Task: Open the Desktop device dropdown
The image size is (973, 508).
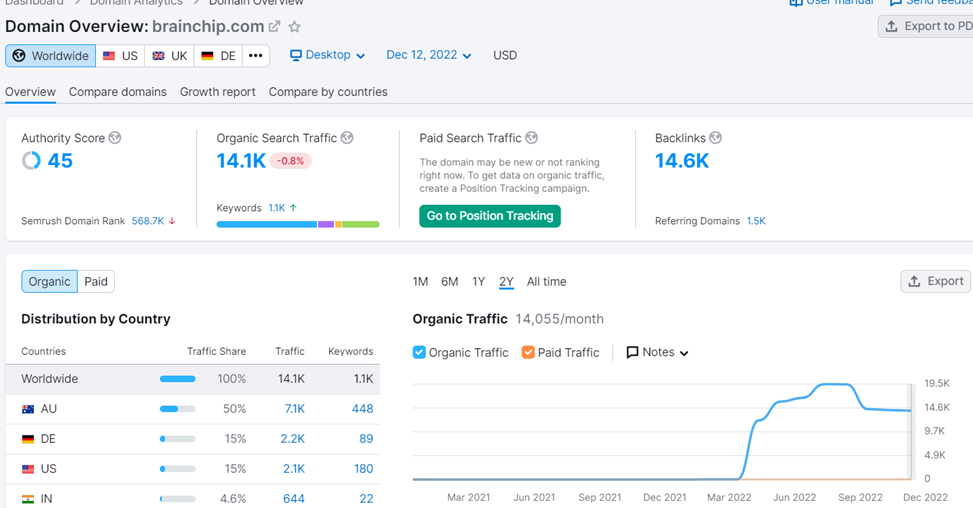Action: tap(328, 56)
